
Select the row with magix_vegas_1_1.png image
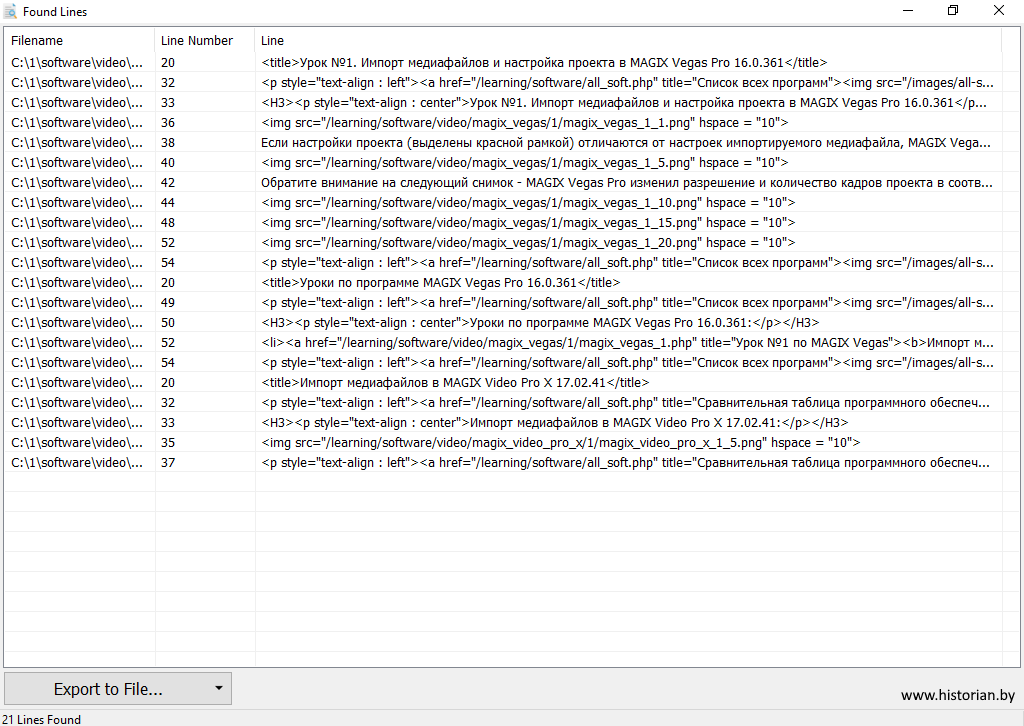[524, 122]
